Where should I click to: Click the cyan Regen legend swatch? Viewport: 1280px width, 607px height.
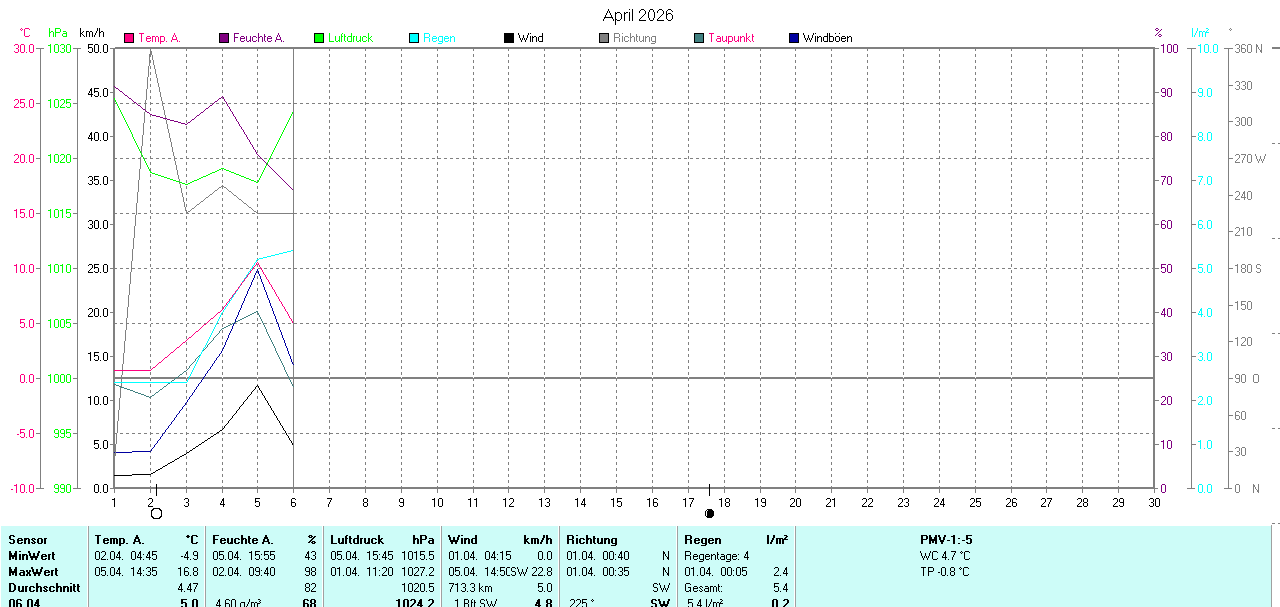414,38
